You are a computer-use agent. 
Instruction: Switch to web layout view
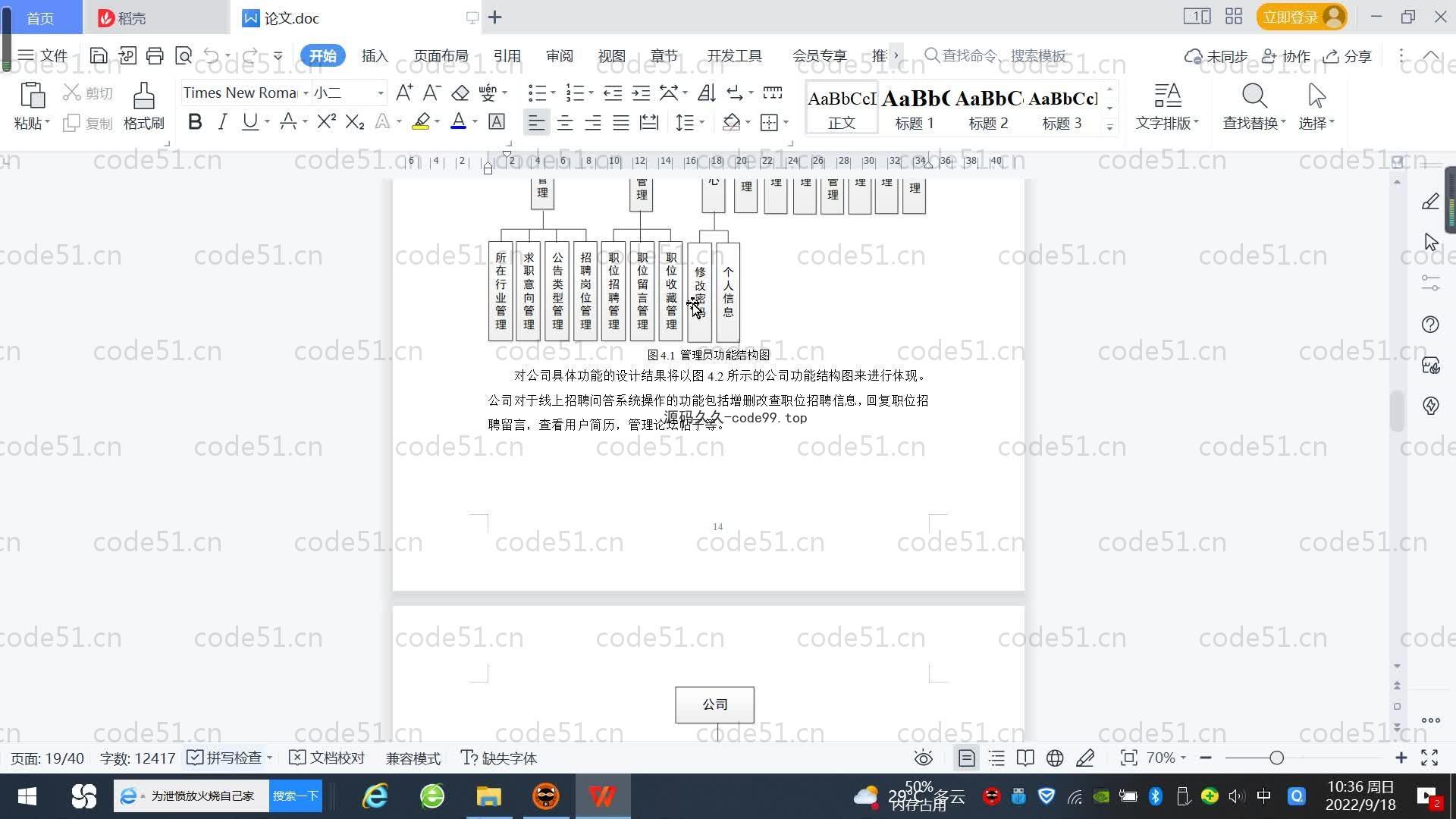tap(1055, 758)
